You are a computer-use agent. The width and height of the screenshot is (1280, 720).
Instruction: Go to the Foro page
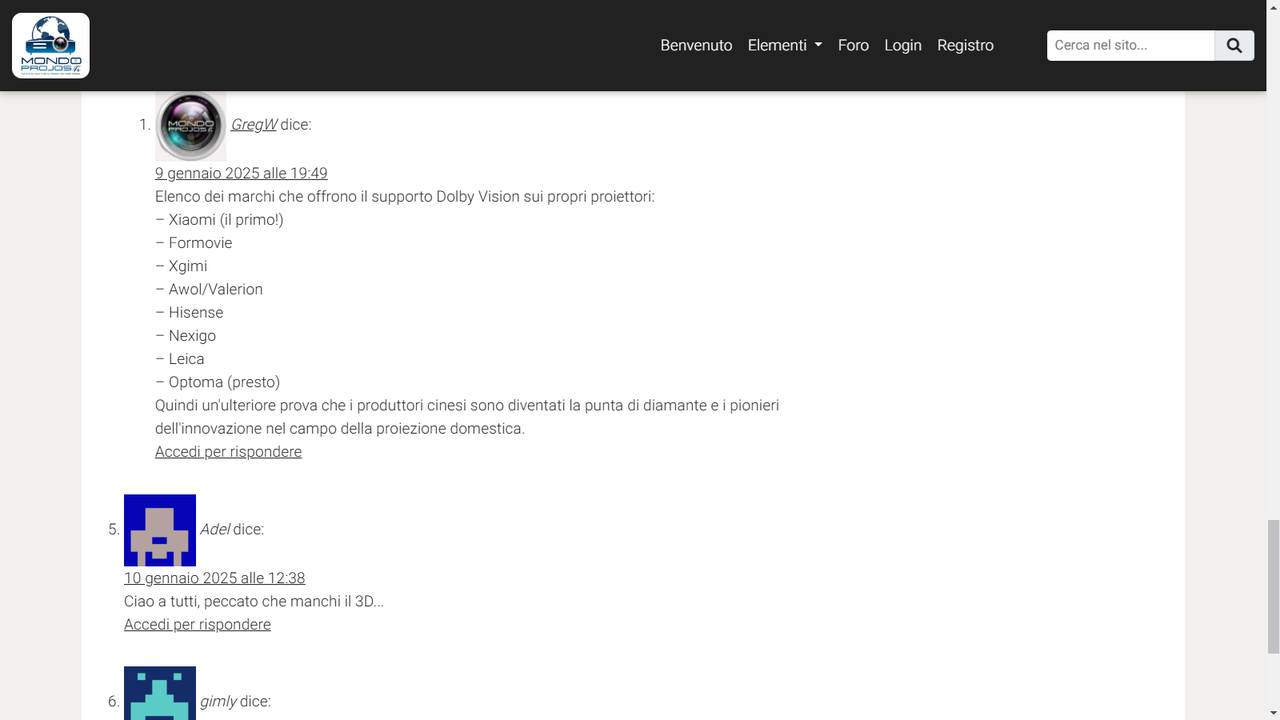tap(853, 45)
